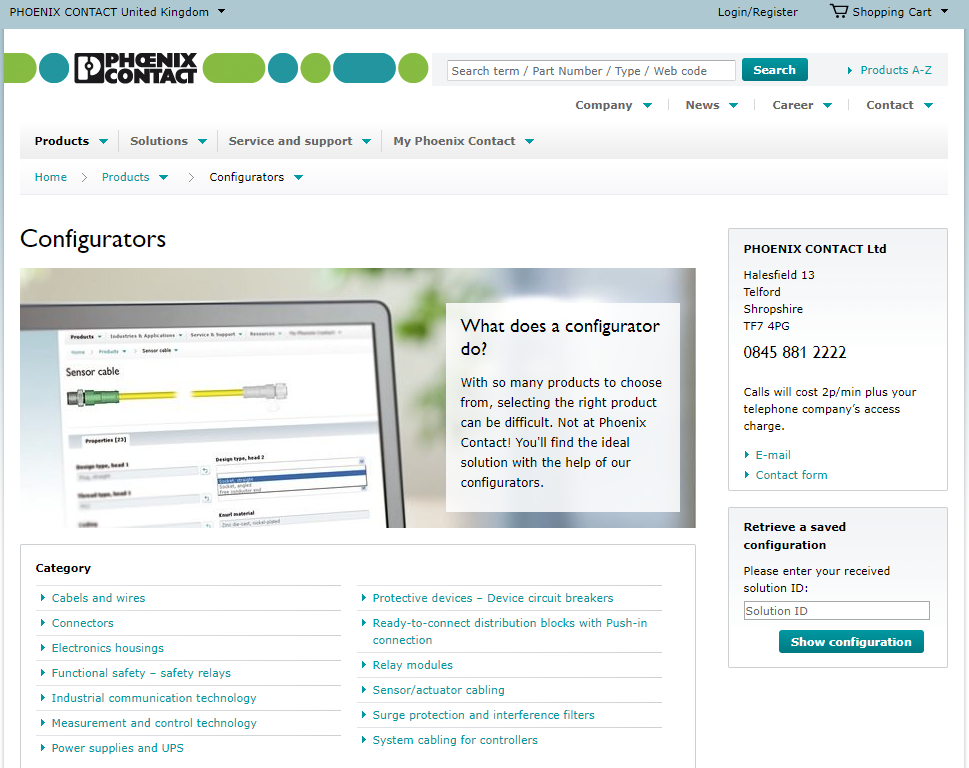969x768 pixels.
Task: Click the Login/Register link
Action: (x=757, y=12)
